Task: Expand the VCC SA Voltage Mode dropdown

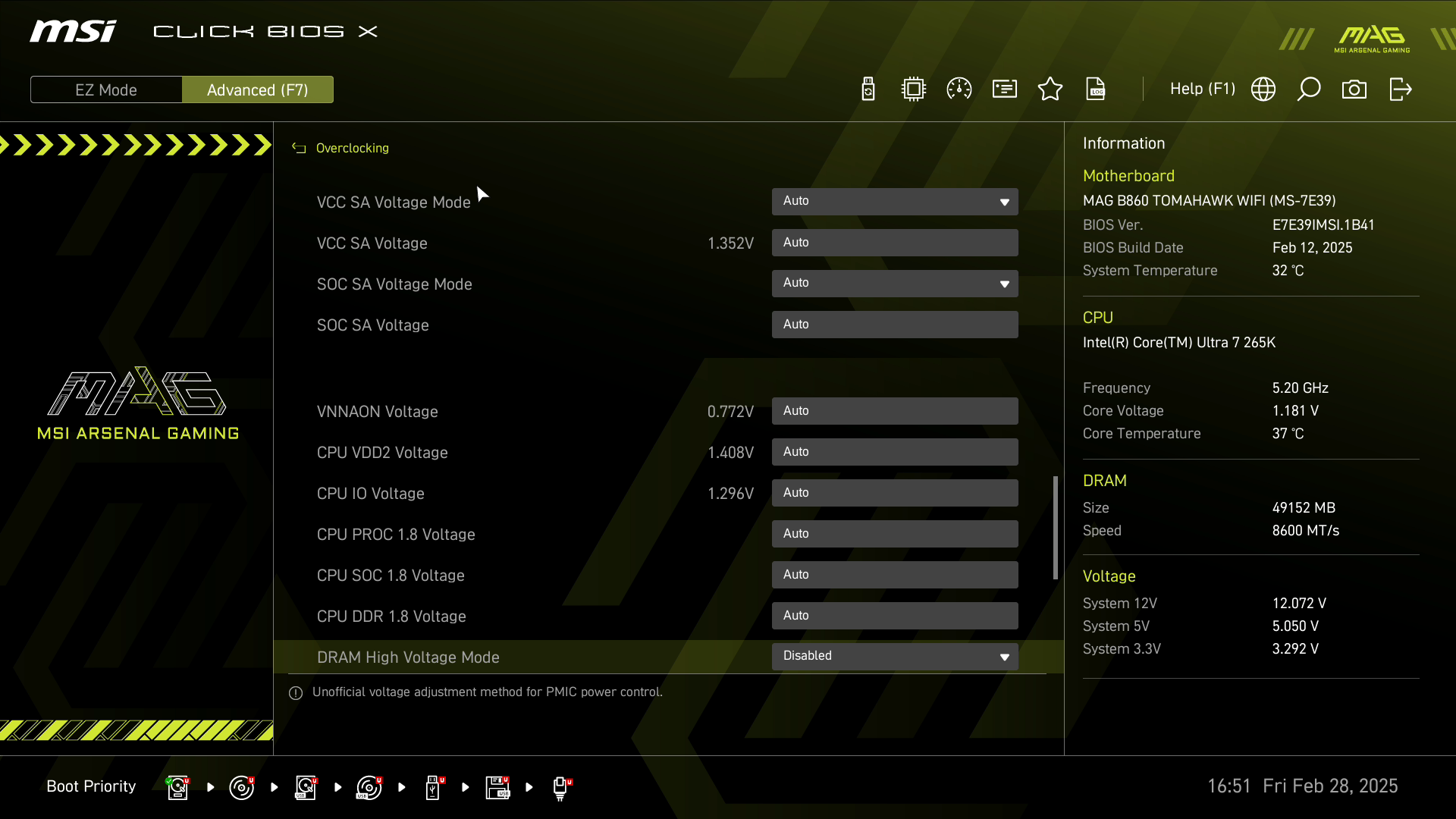Action: (x=895, y=202)
